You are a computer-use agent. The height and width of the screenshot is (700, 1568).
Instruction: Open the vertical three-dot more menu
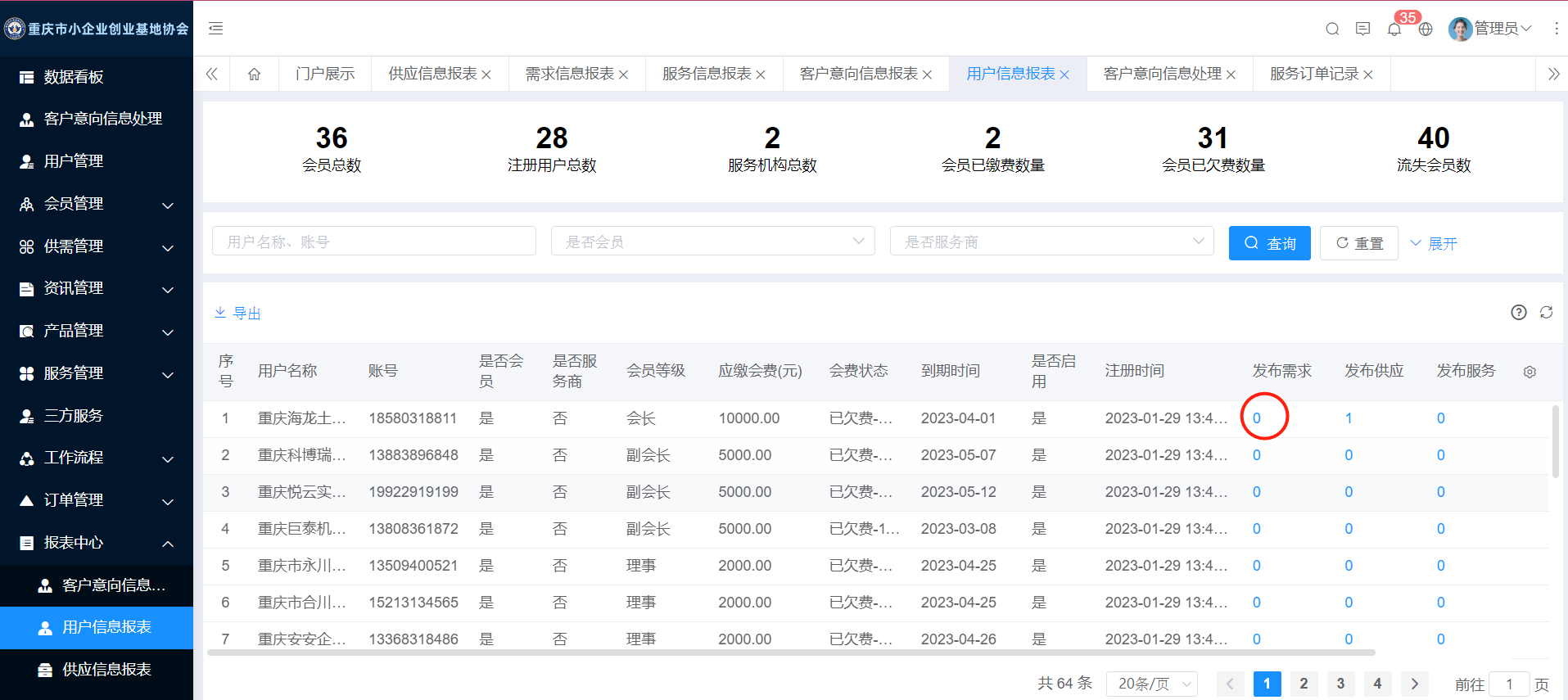pyautogui.click(x=1556, y=29)
